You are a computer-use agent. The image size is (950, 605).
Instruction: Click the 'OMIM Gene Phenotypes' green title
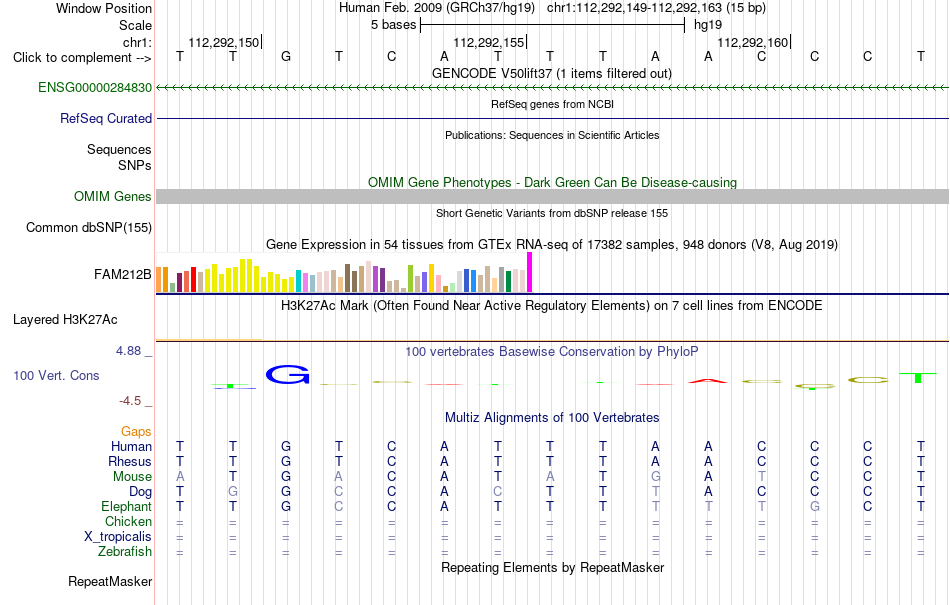pyautogui.click(x=552, y=182)
